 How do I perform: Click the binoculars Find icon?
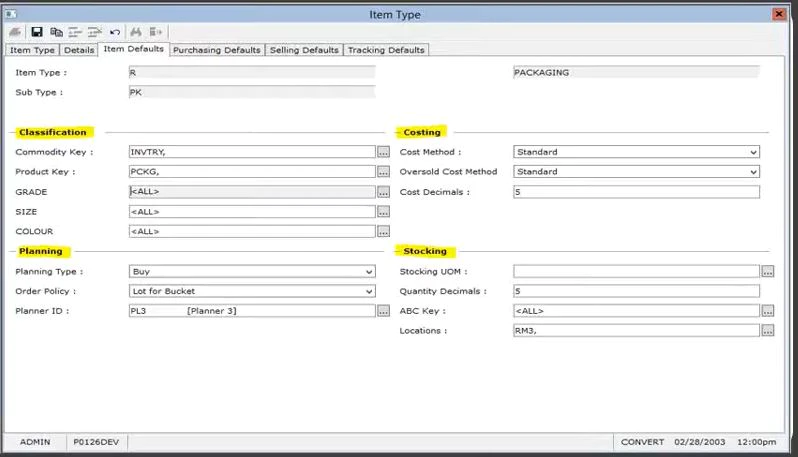[135, 32]
